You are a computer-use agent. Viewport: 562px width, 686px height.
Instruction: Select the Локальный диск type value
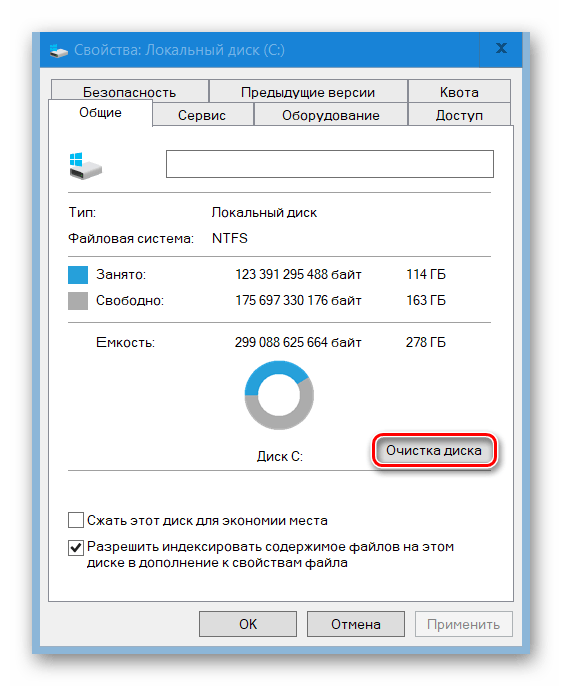pyautogui.click(x=264, y=213)
